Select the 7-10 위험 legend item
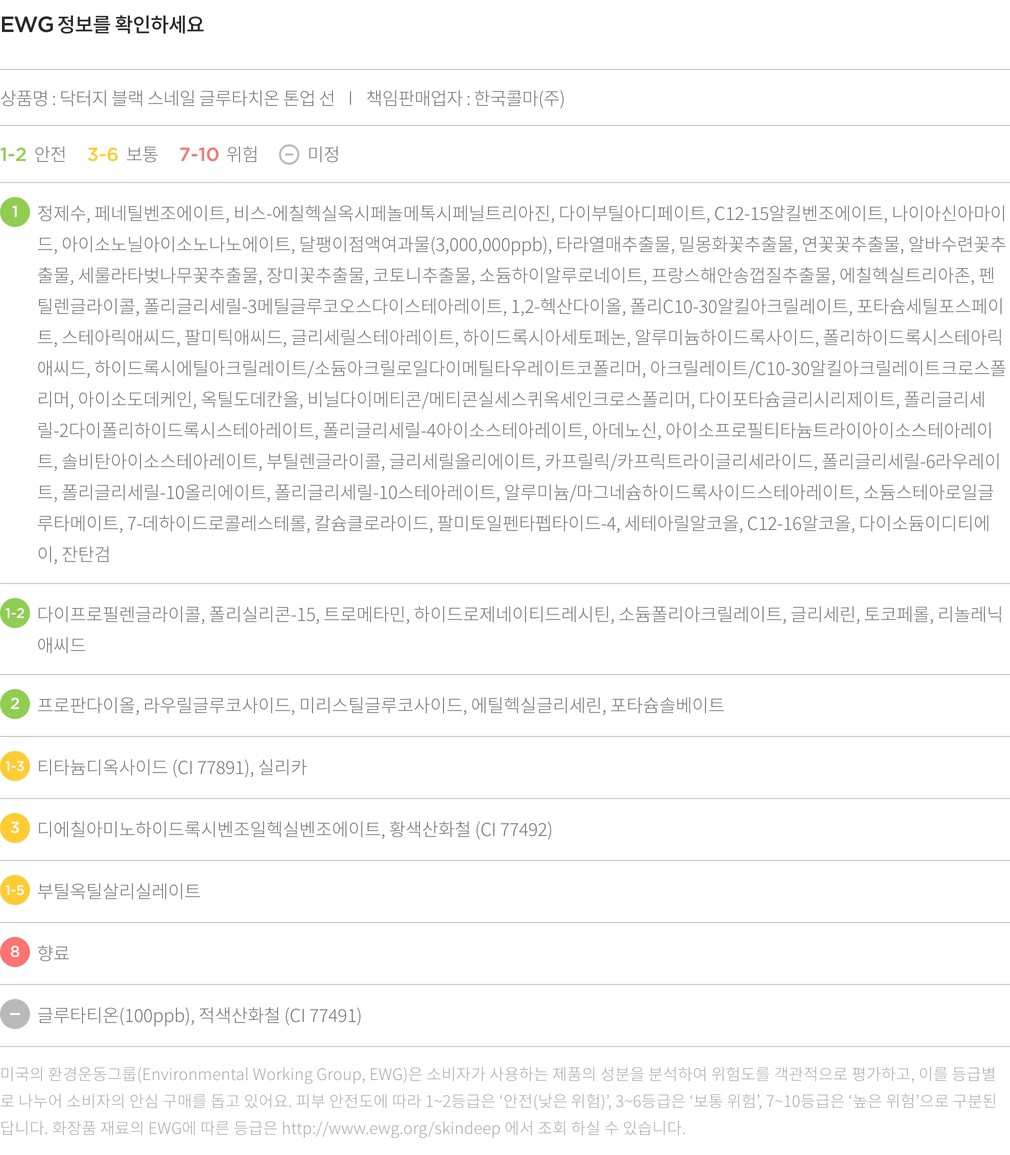Screen dimensions: 1010x1155 (218, 154)
